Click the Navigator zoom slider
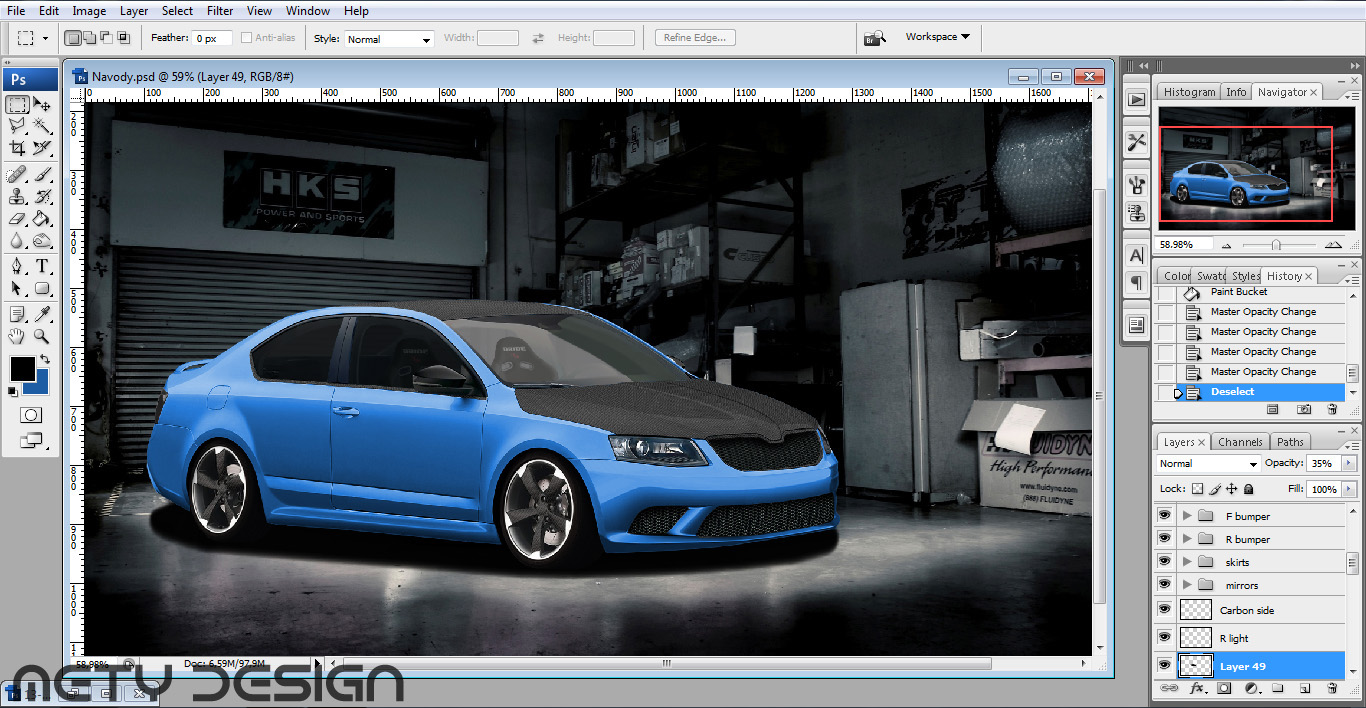Image resolution: width=1366 pixels, height=708 pixels. pos(1276,245)
